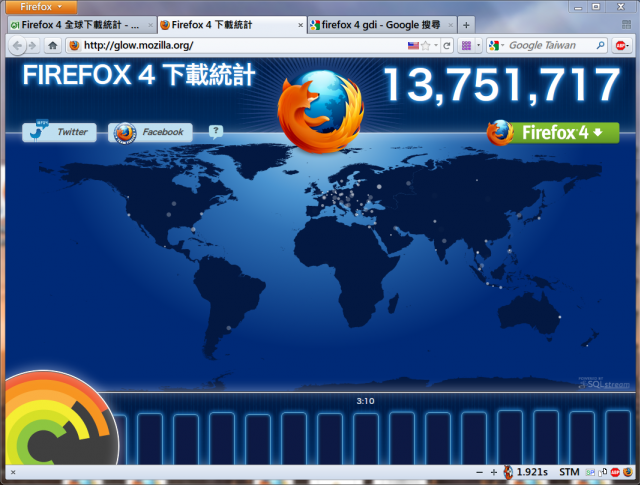This screenshot has height=485, width=640.
Task: Click the 1.921s load time text
Action: (532, 472)
